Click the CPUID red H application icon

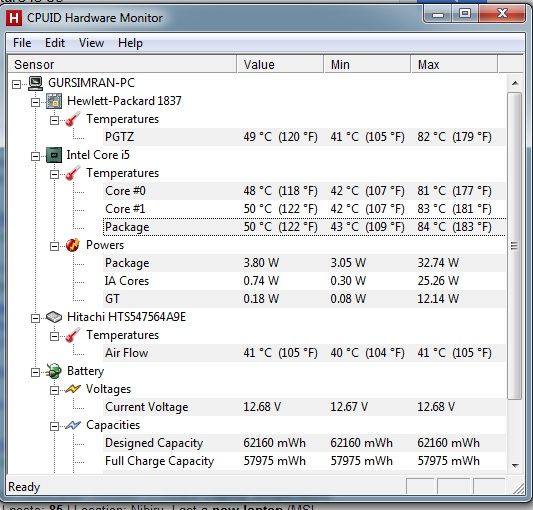coord(14,18)
